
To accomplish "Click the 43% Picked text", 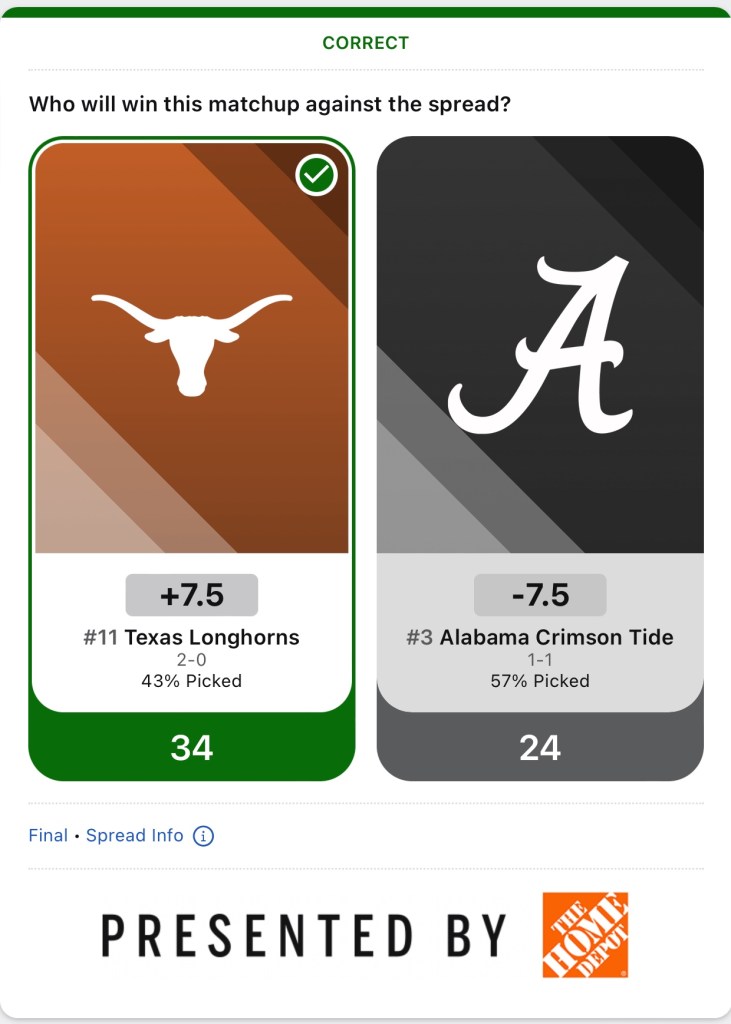I will pyautogui.click(x=191, y=681).
